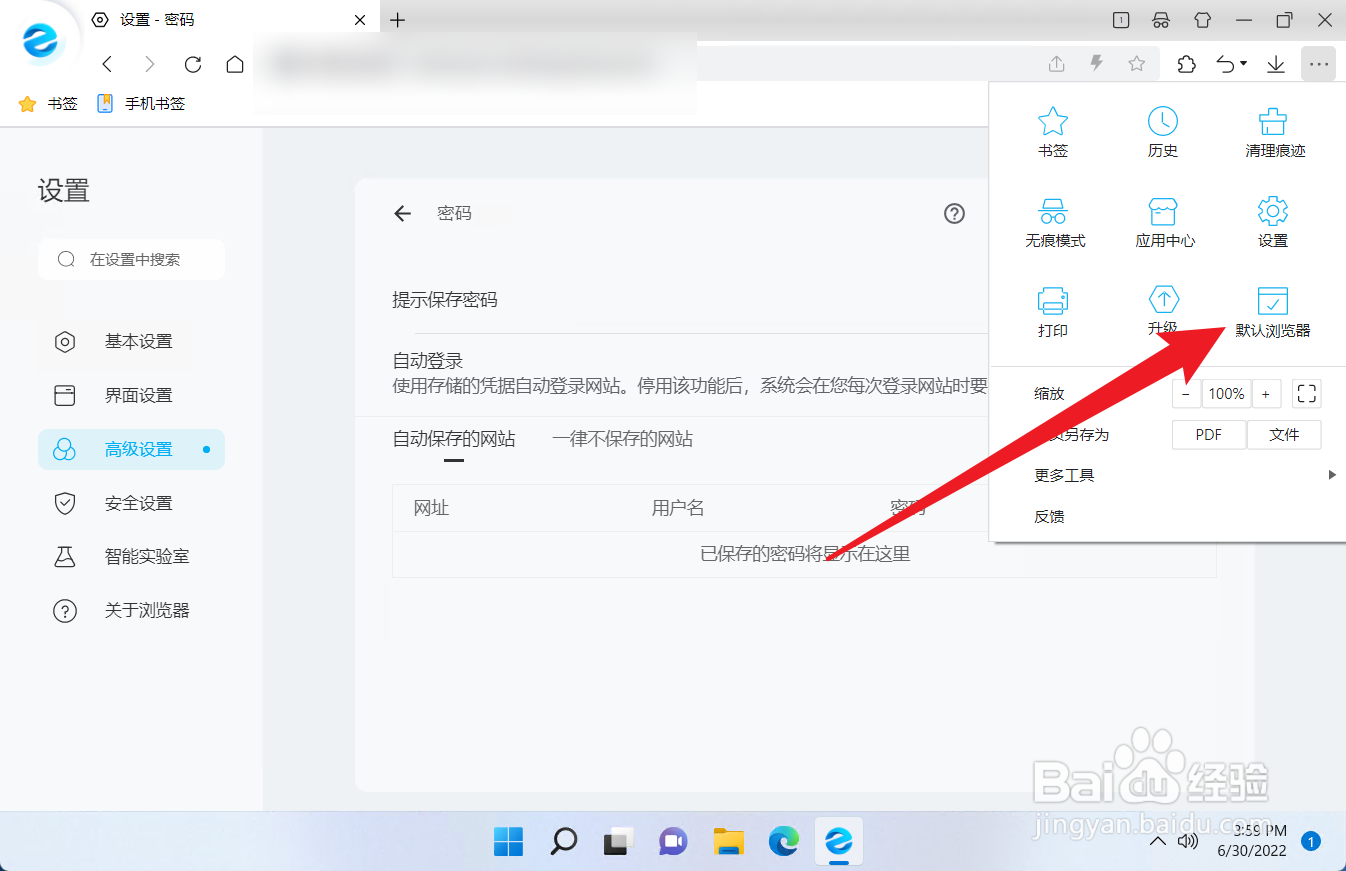
Task: Open the volume control in system tray
Action: coord(1188,842)
